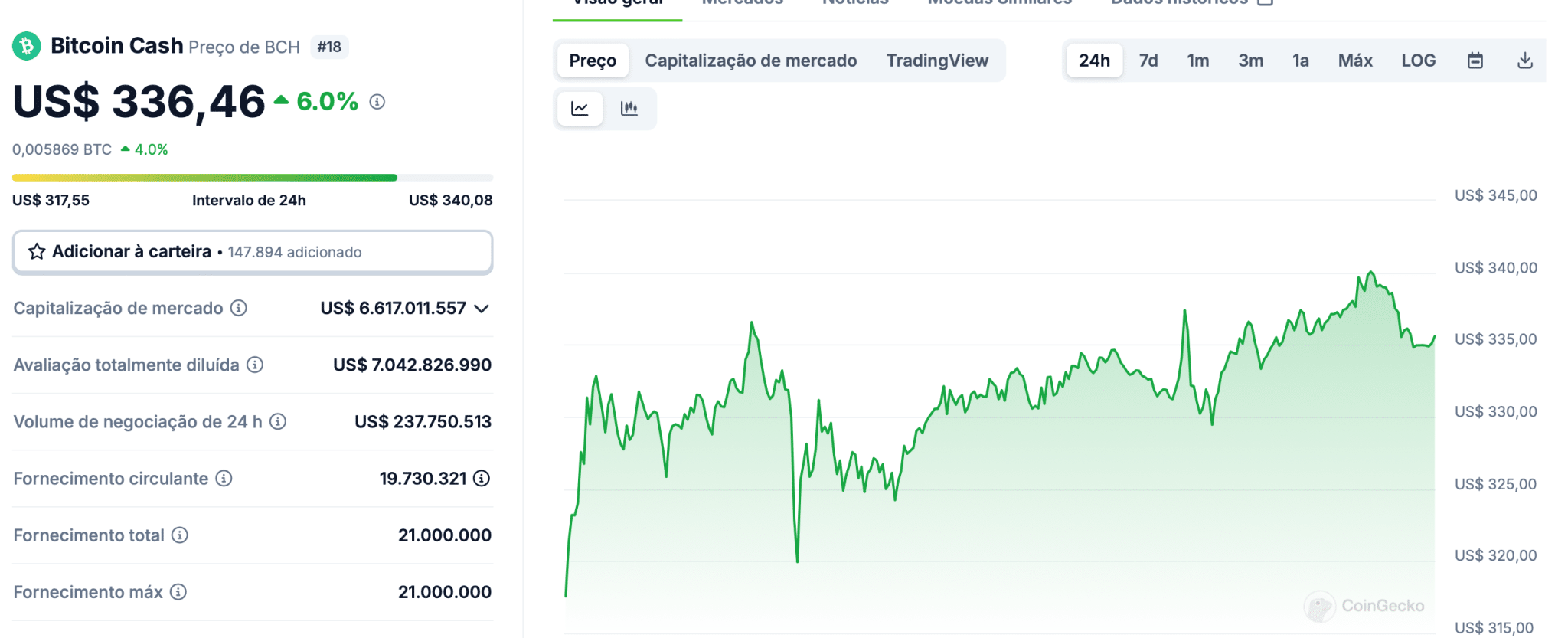Show info for Fornecimento máx
Screen dimensions: 1568x638
point(178,591)
